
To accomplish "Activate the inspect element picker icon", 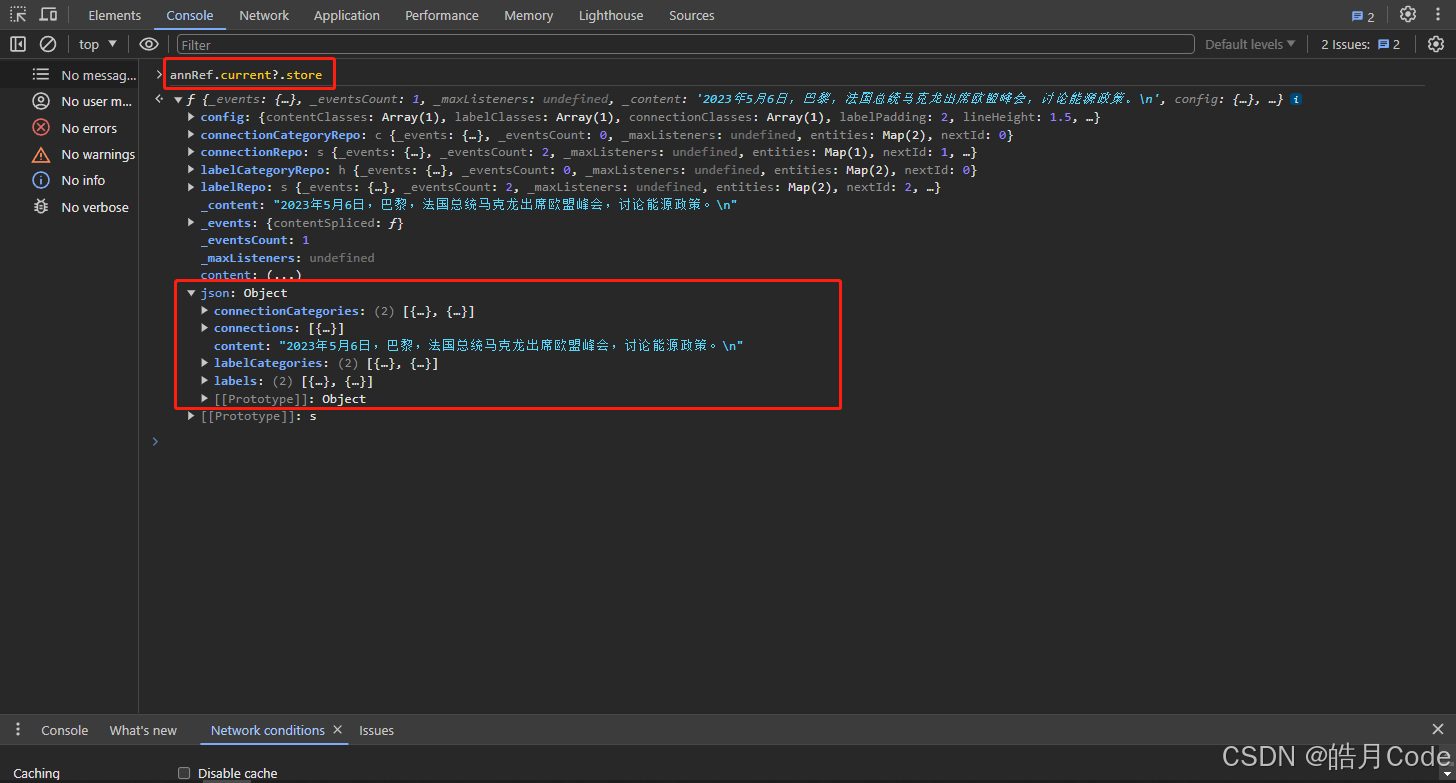I will [18, 15].
